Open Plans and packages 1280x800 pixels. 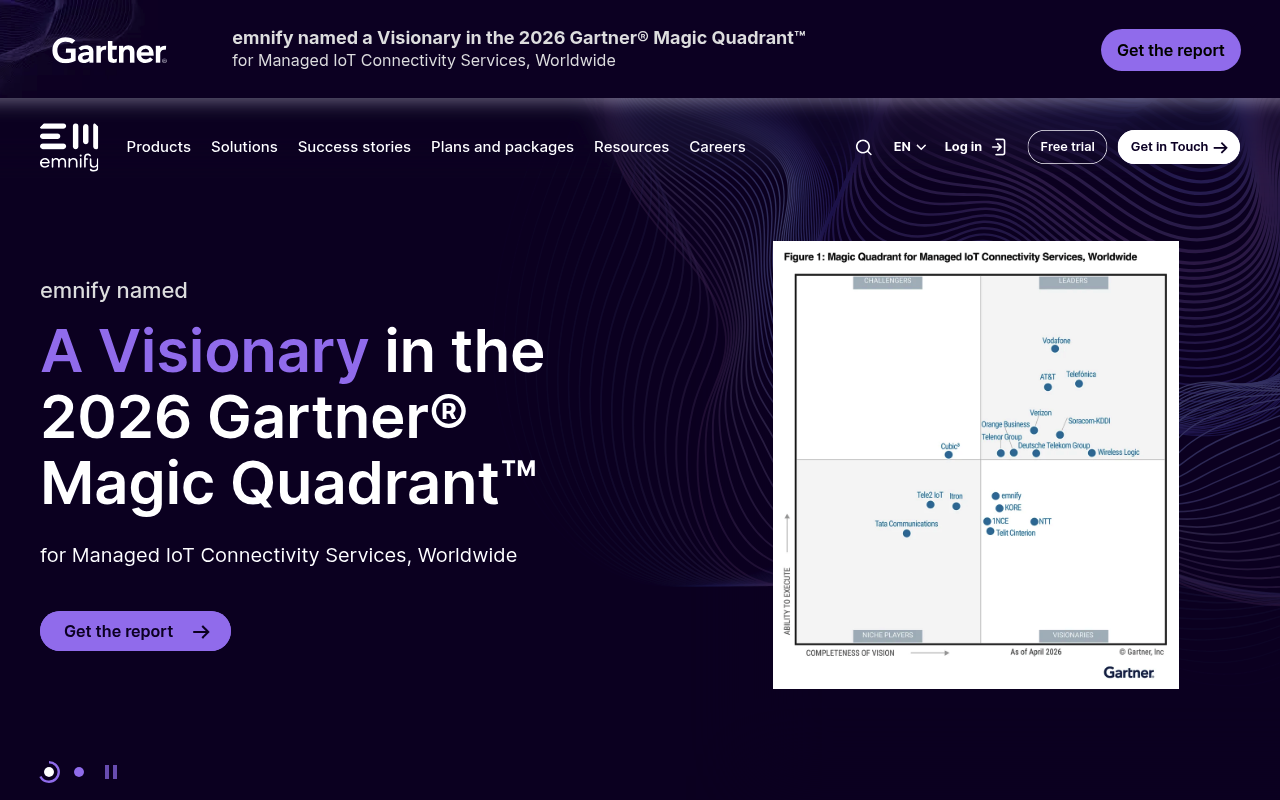coord(502,147)
